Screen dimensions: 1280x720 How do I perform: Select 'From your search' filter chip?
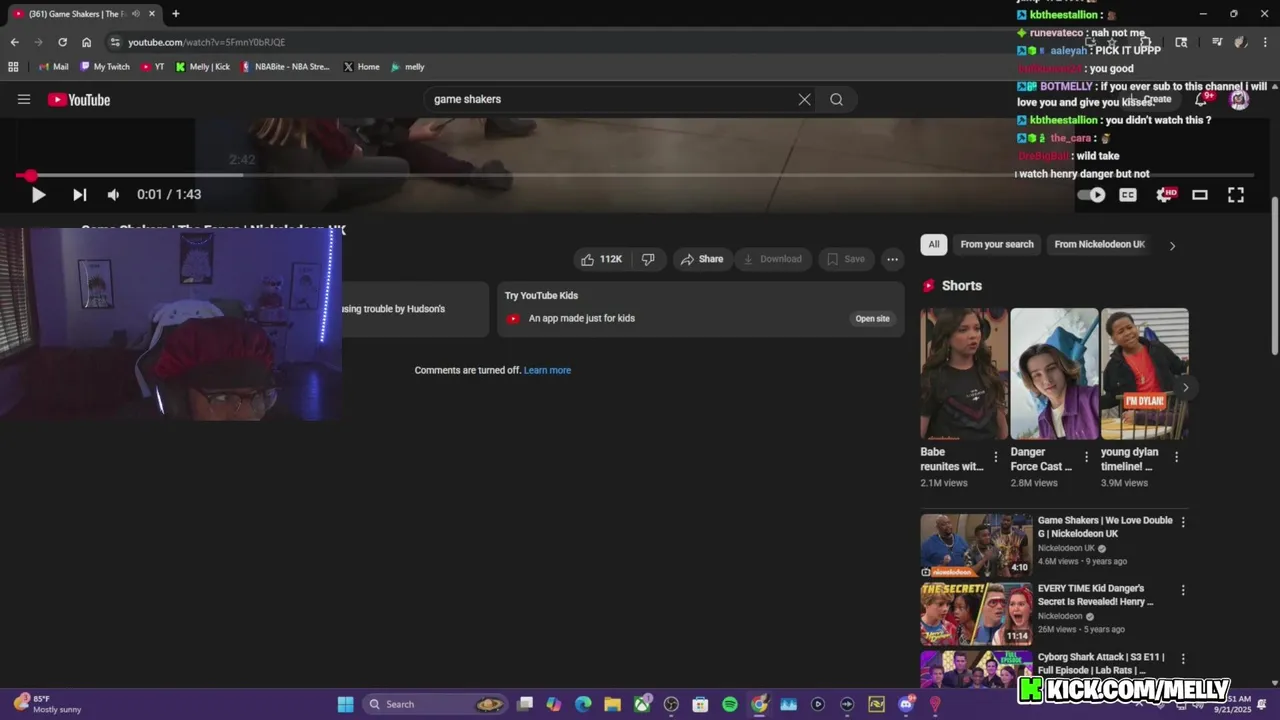(997, 244)
